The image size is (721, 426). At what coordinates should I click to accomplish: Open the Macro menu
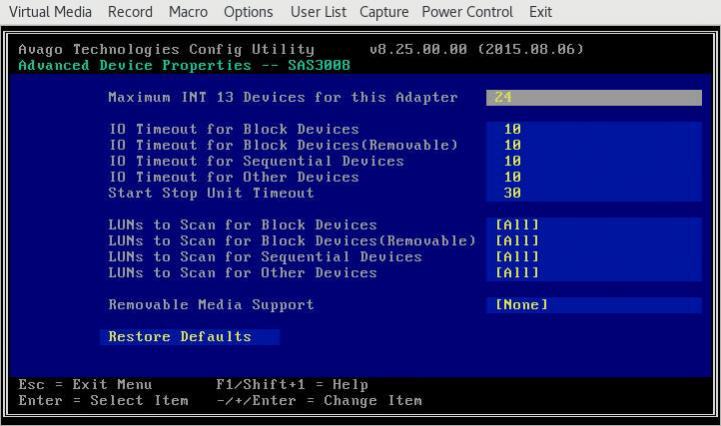(x=188, y=12)
